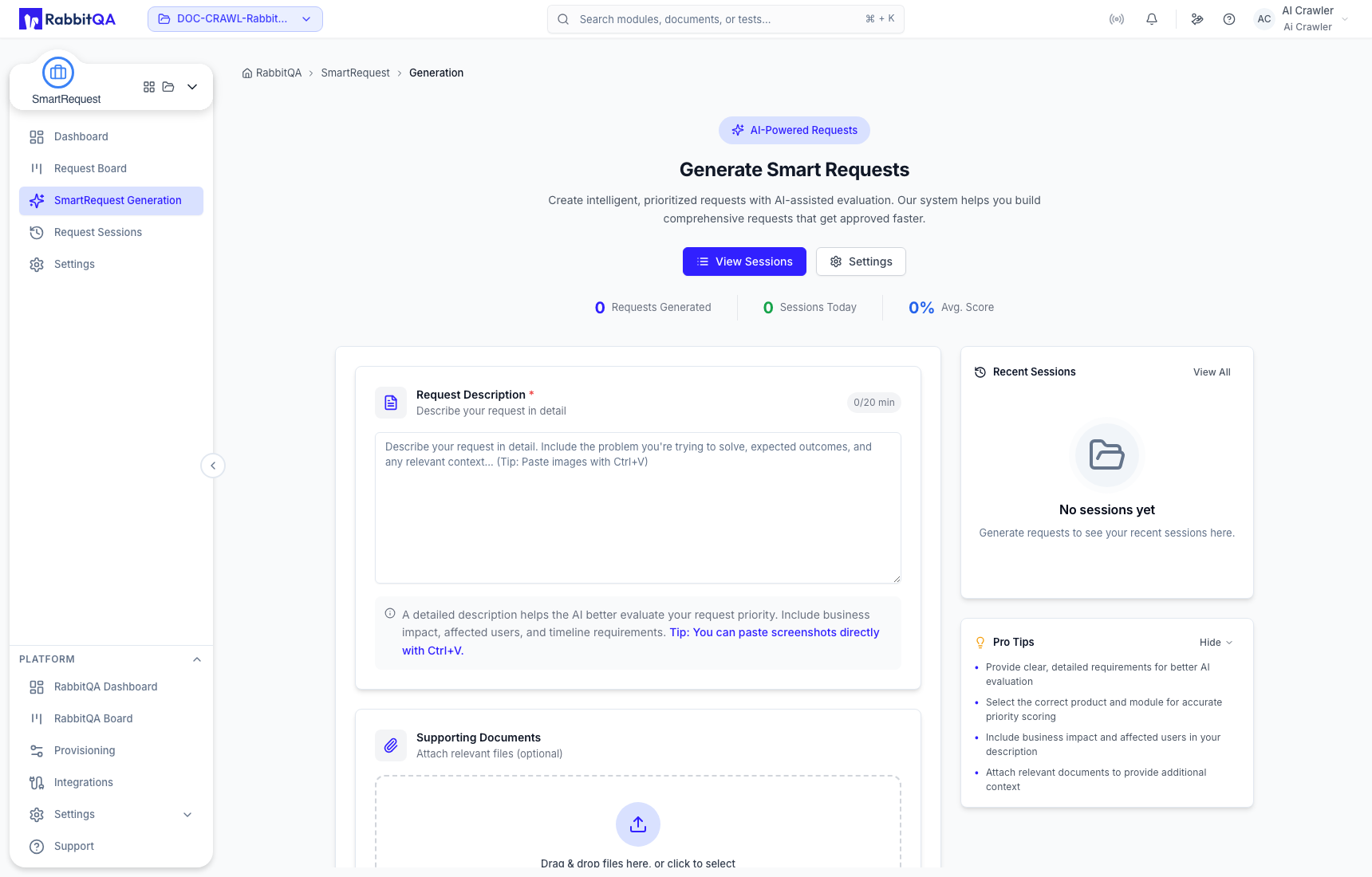1372x877 pixels.
Task: Expand platform Settings submenu chevron
Action: point(187,815)
